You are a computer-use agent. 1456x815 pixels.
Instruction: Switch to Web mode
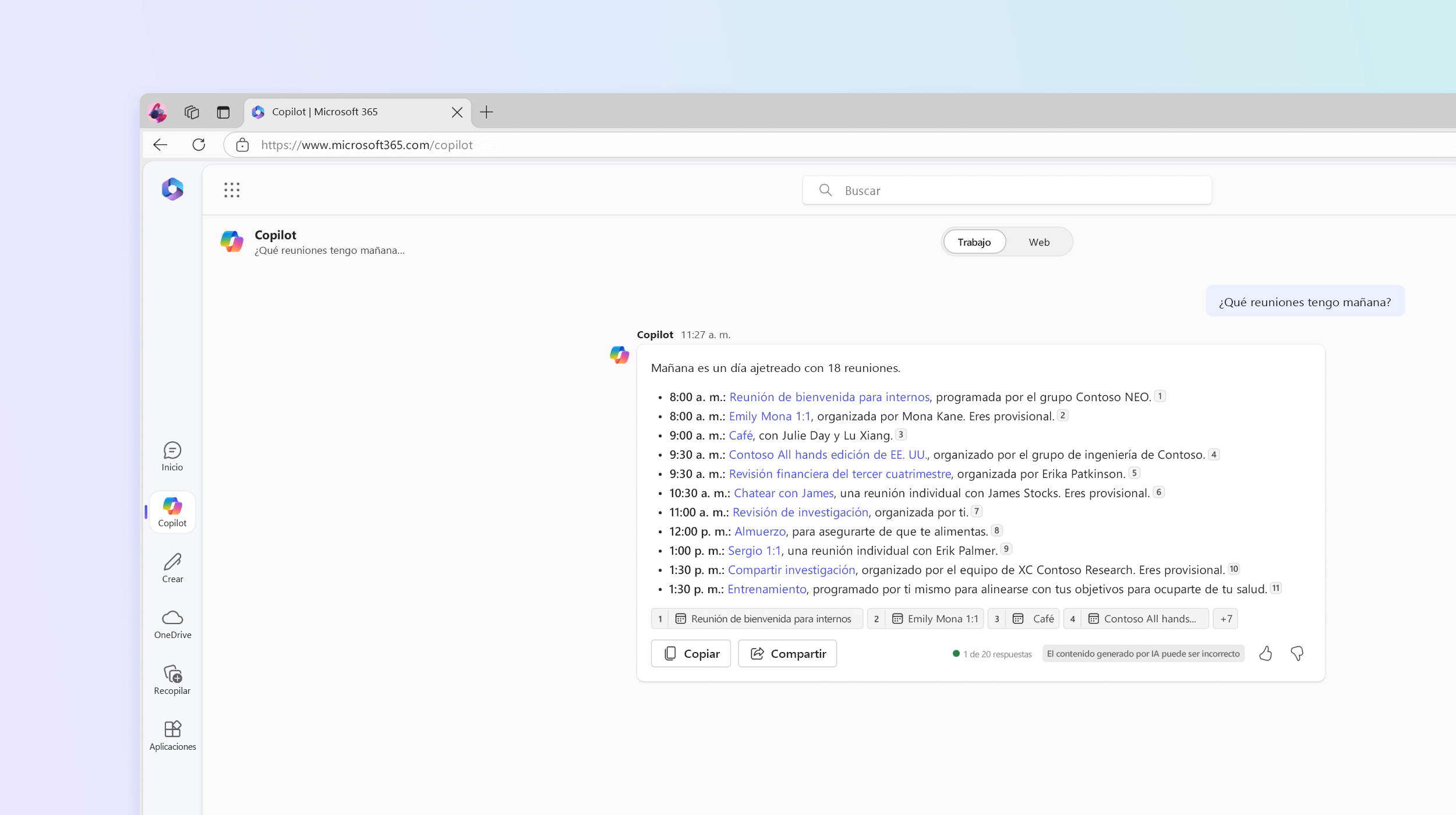[1039, 242]
